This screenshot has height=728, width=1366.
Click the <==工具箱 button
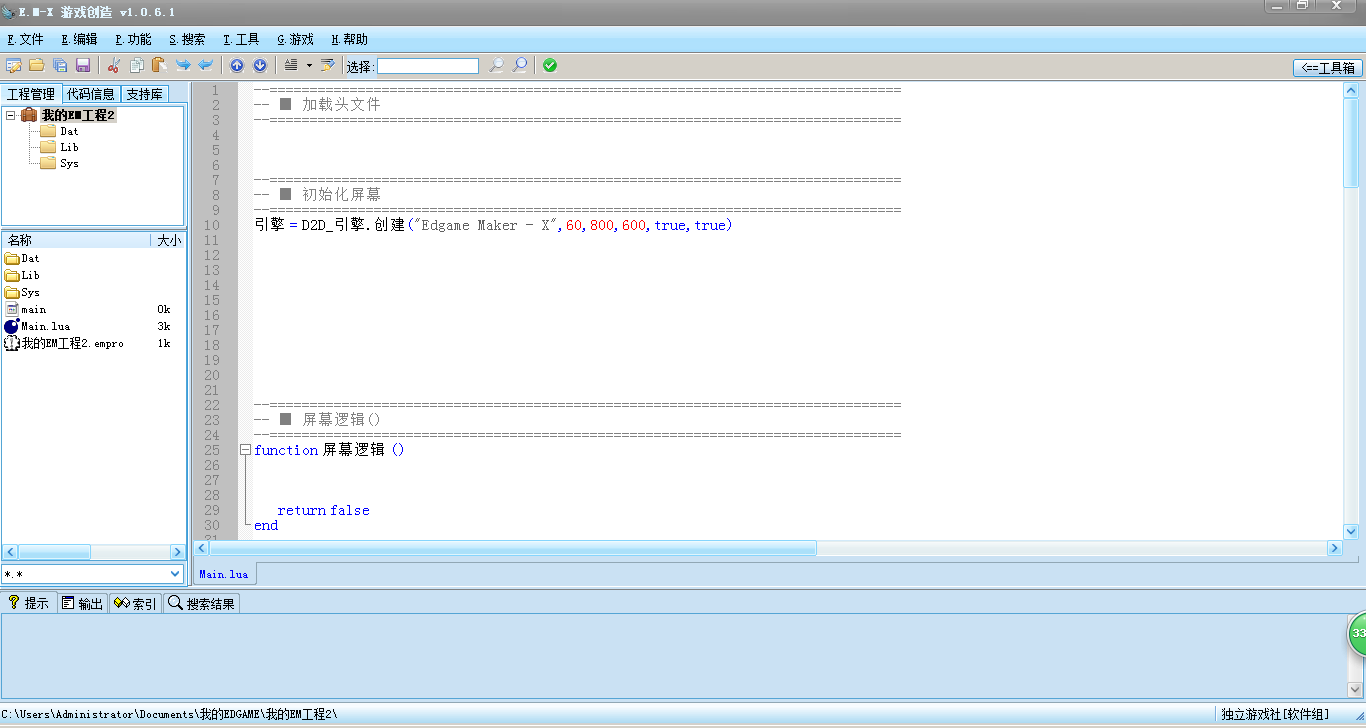pyautogui.click(x=1328, y=68)
